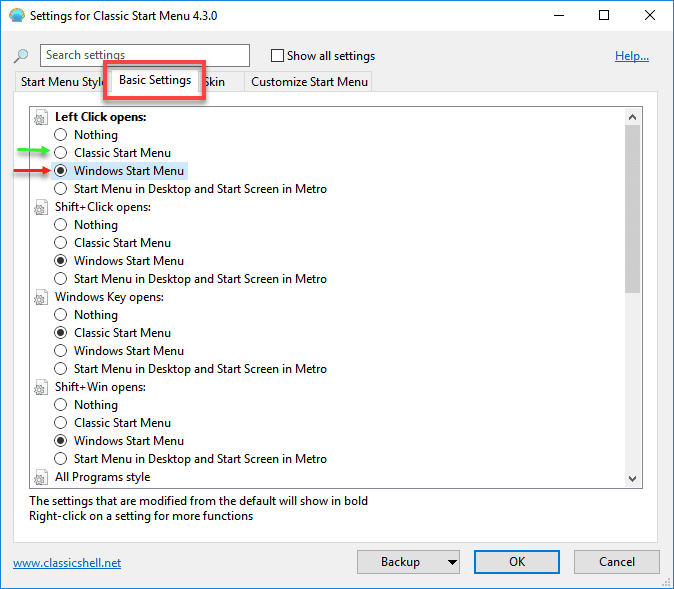Image resolution: width=674 pixels, height=589 pixels.
Task: Select Windows Start Menu under Left Click opens
Action: point(61,171)
